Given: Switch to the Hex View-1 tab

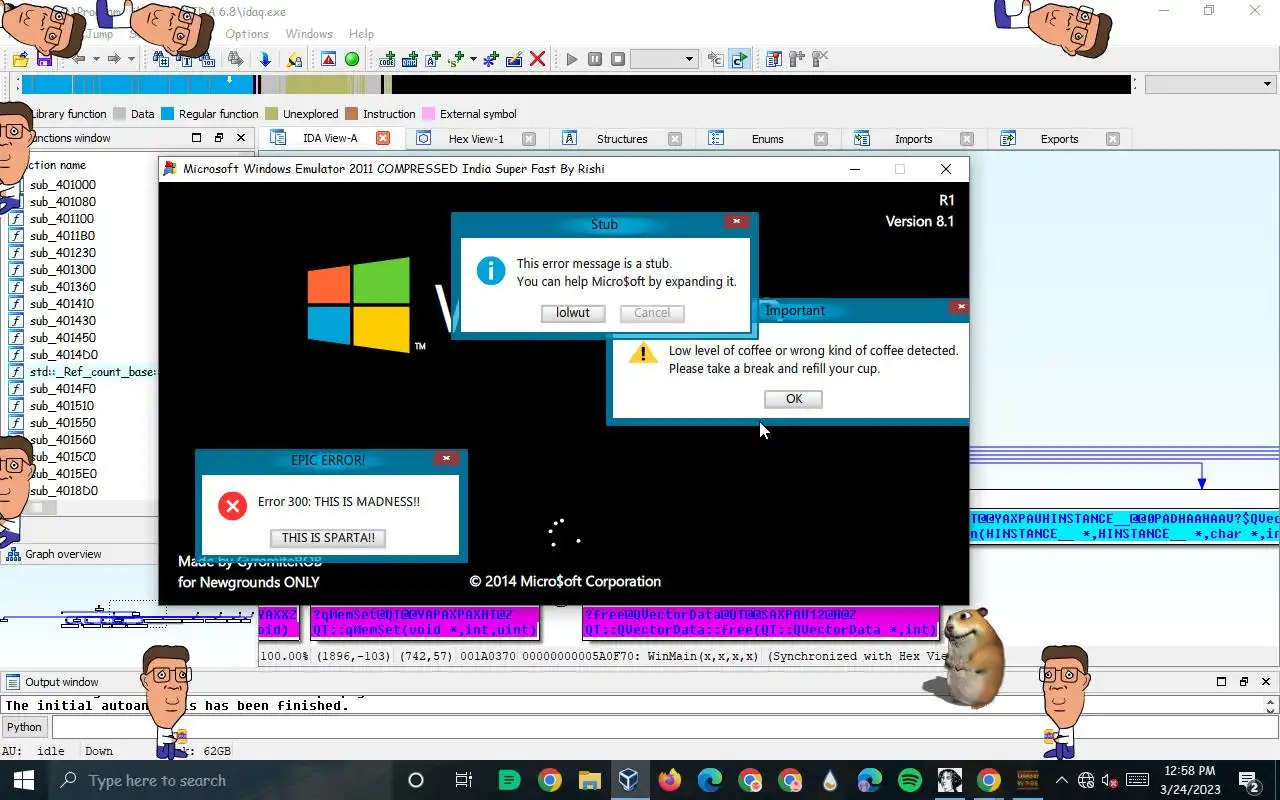Looking at the screenshot, I should (476, 139).
